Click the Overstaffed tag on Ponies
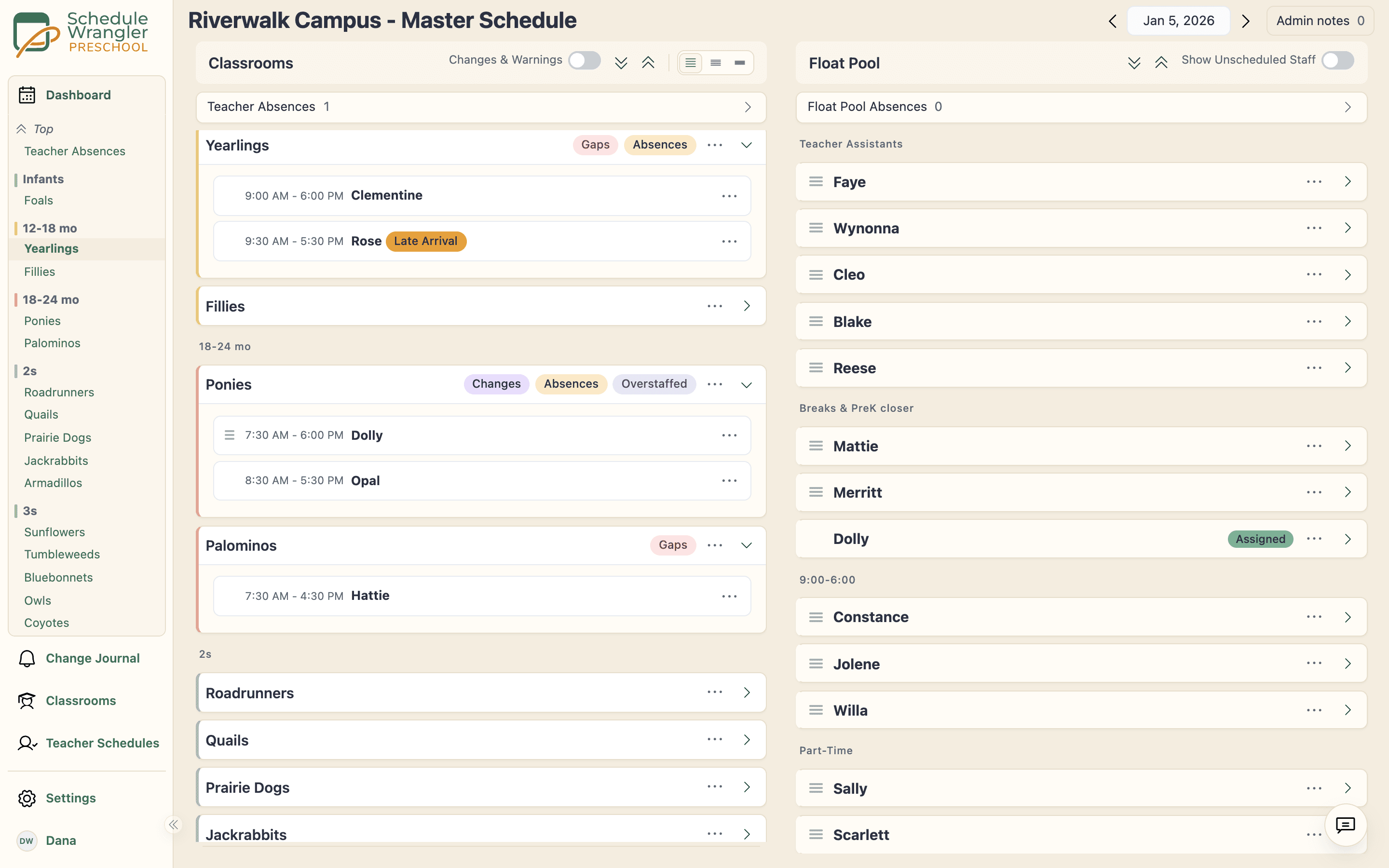The width and height of the screenshot is (1389, 868). [x=654, y=383]
